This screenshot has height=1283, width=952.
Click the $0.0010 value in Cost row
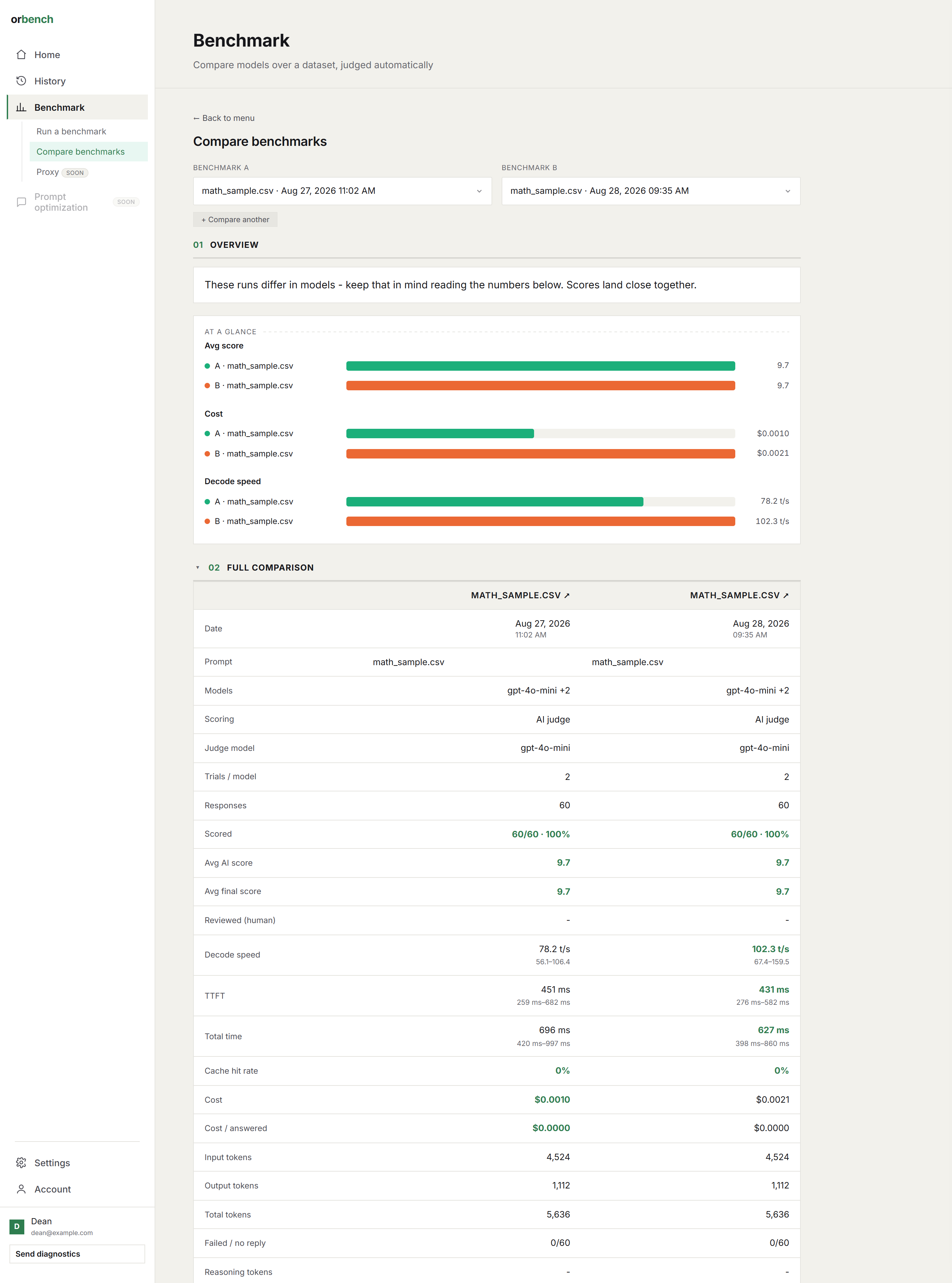pos(552,1099)
